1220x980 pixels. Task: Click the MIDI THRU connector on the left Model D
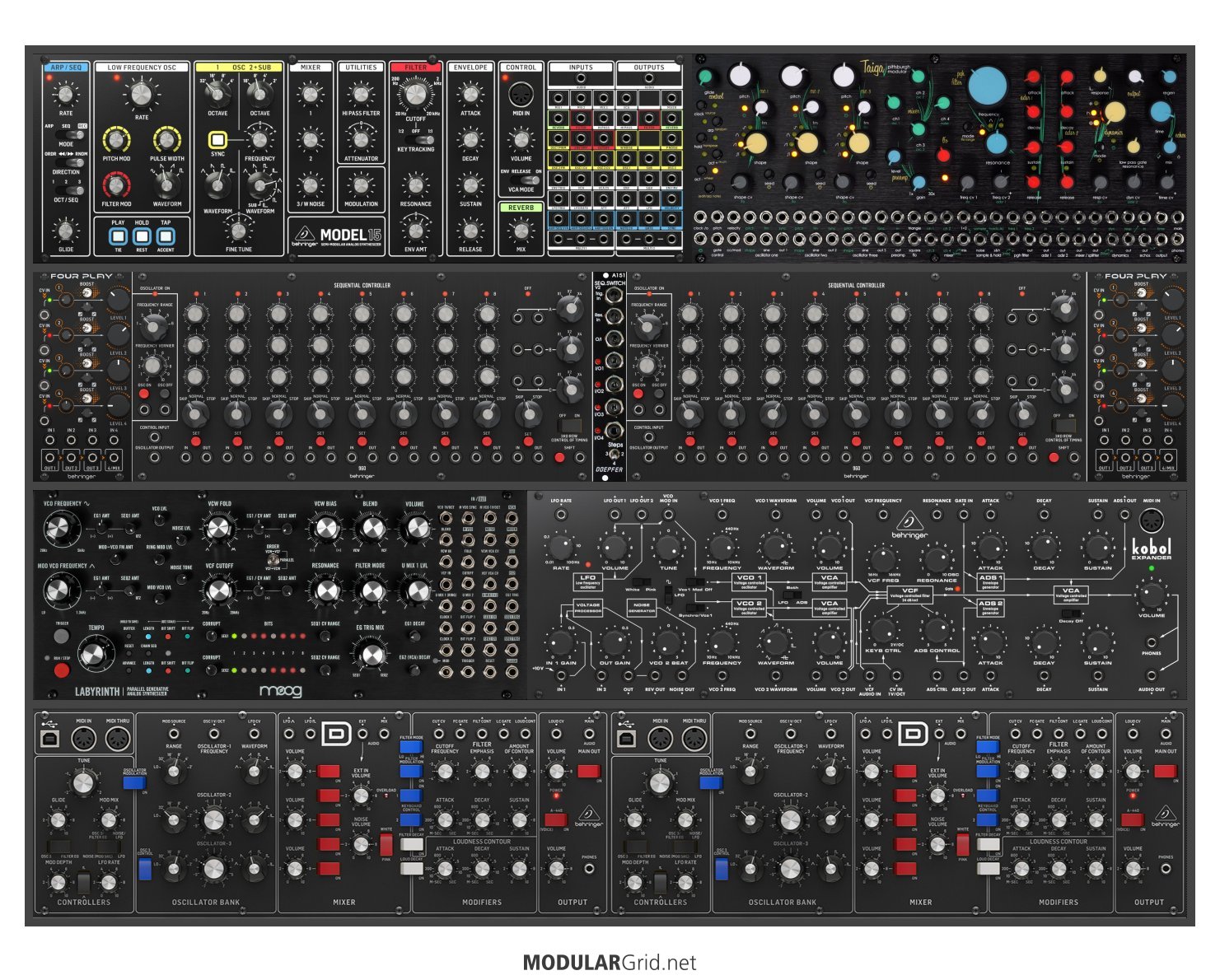point(118,739)
